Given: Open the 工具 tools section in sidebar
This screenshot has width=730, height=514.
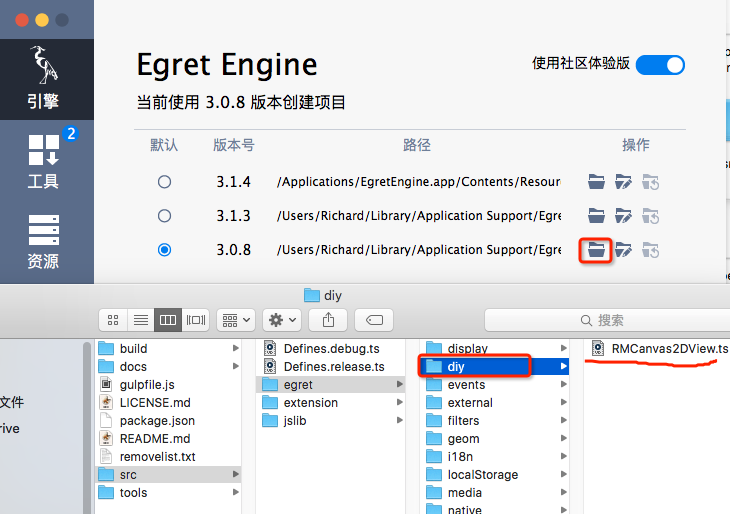Looking at the screenshot, I should [x=44, y=161].
